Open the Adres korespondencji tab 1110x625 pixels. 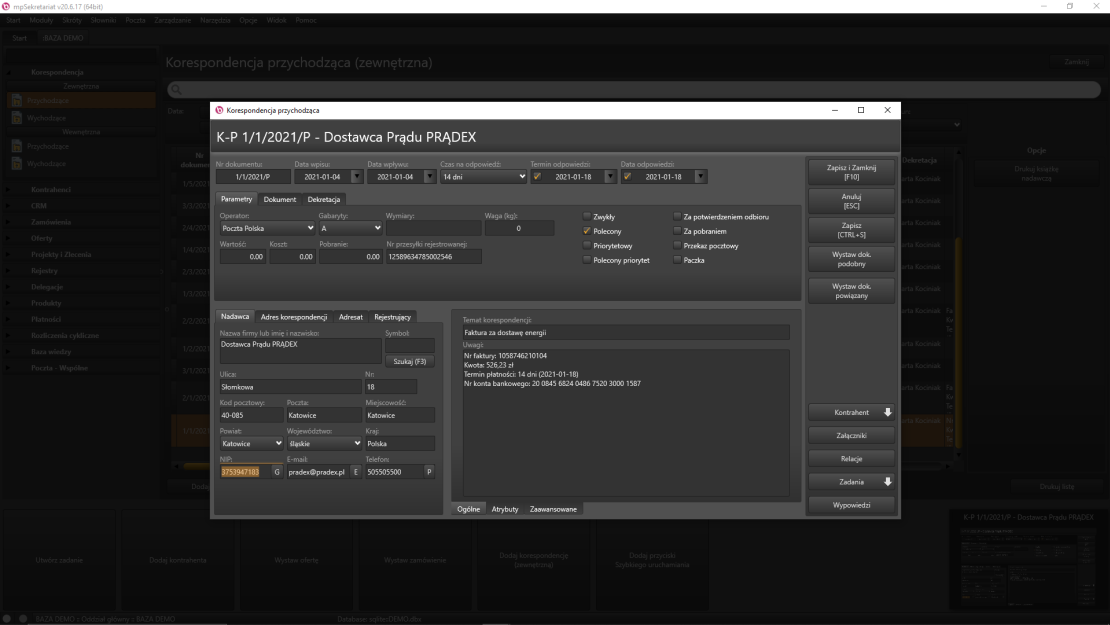[294, 317]
